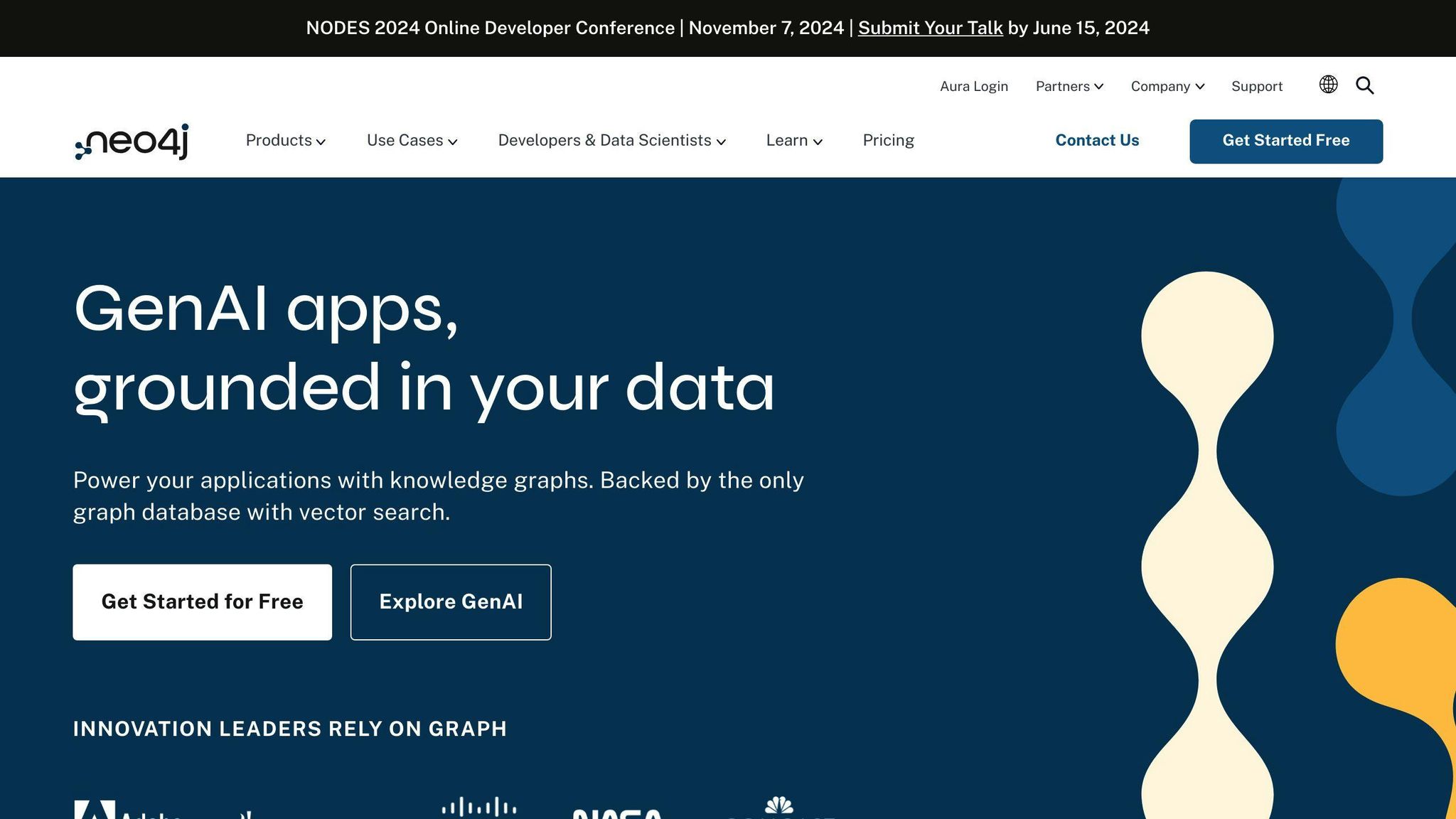The width and height of the screenshot is (1456, 819).
Task: Open the Submit Your Talk link
Action: pos(929,28)
